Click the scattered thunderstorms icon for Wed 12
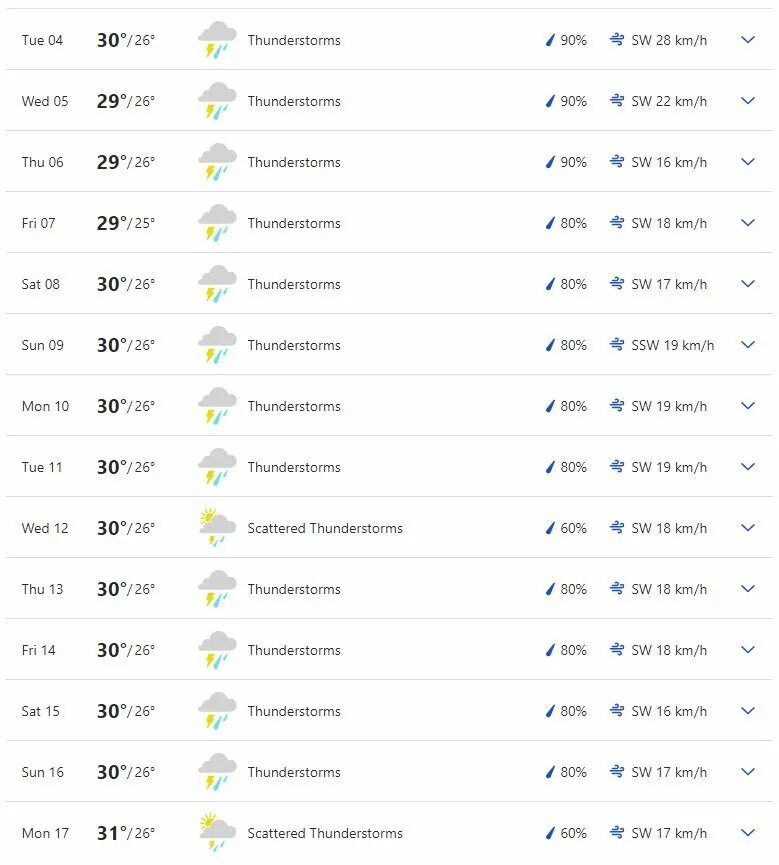 [x=217, y=527]
